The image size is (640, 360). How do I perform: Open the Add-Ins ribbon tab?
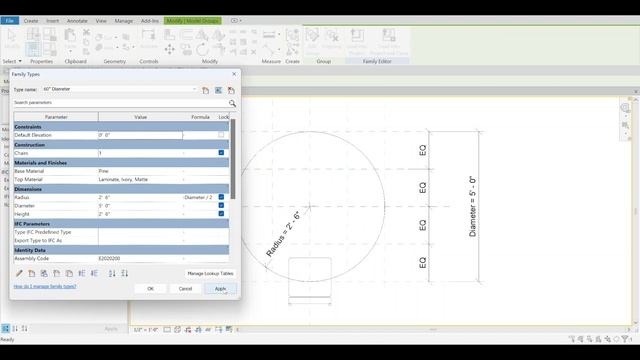tap(150, 20)
